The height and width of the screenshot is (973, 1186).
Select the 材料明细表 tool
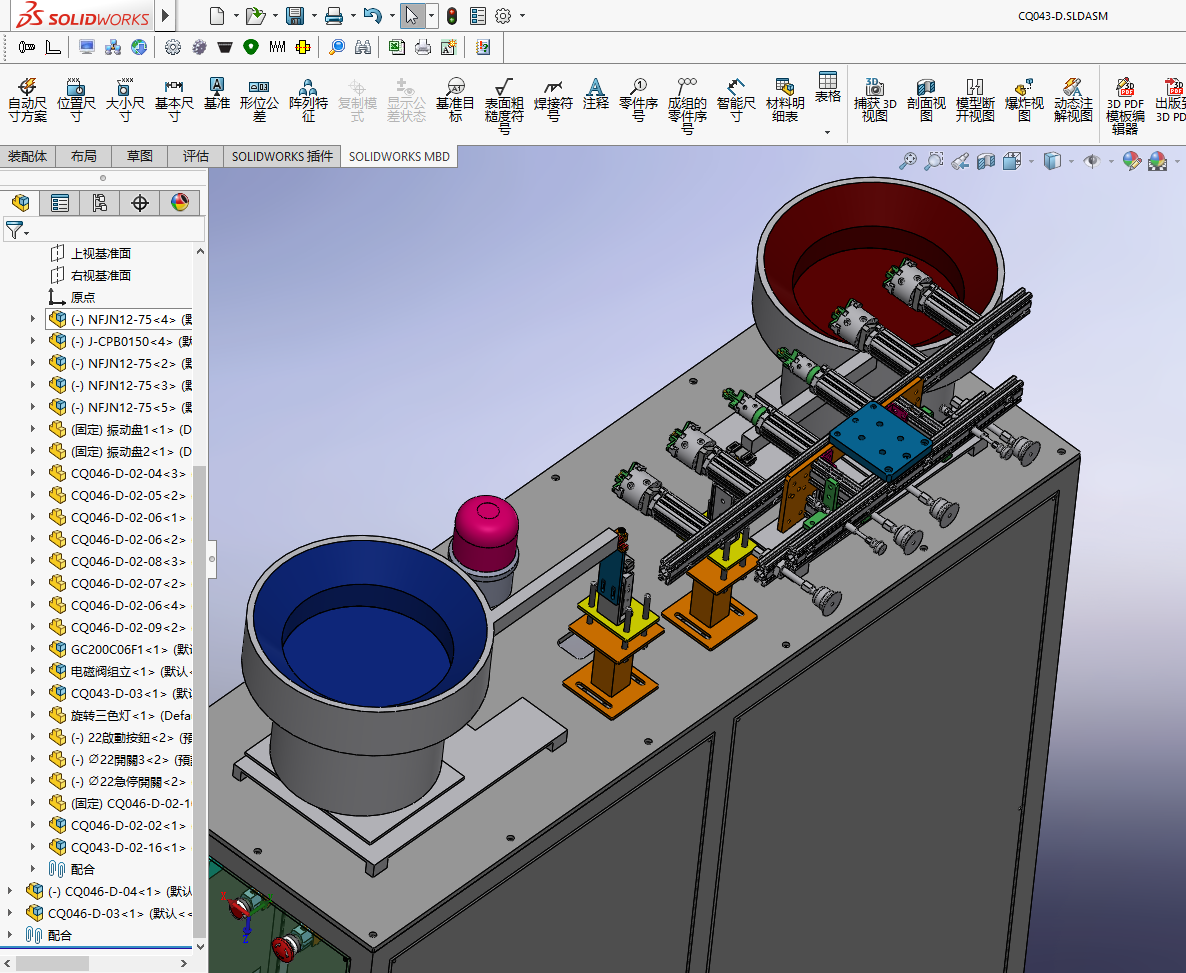coord(785,101)
